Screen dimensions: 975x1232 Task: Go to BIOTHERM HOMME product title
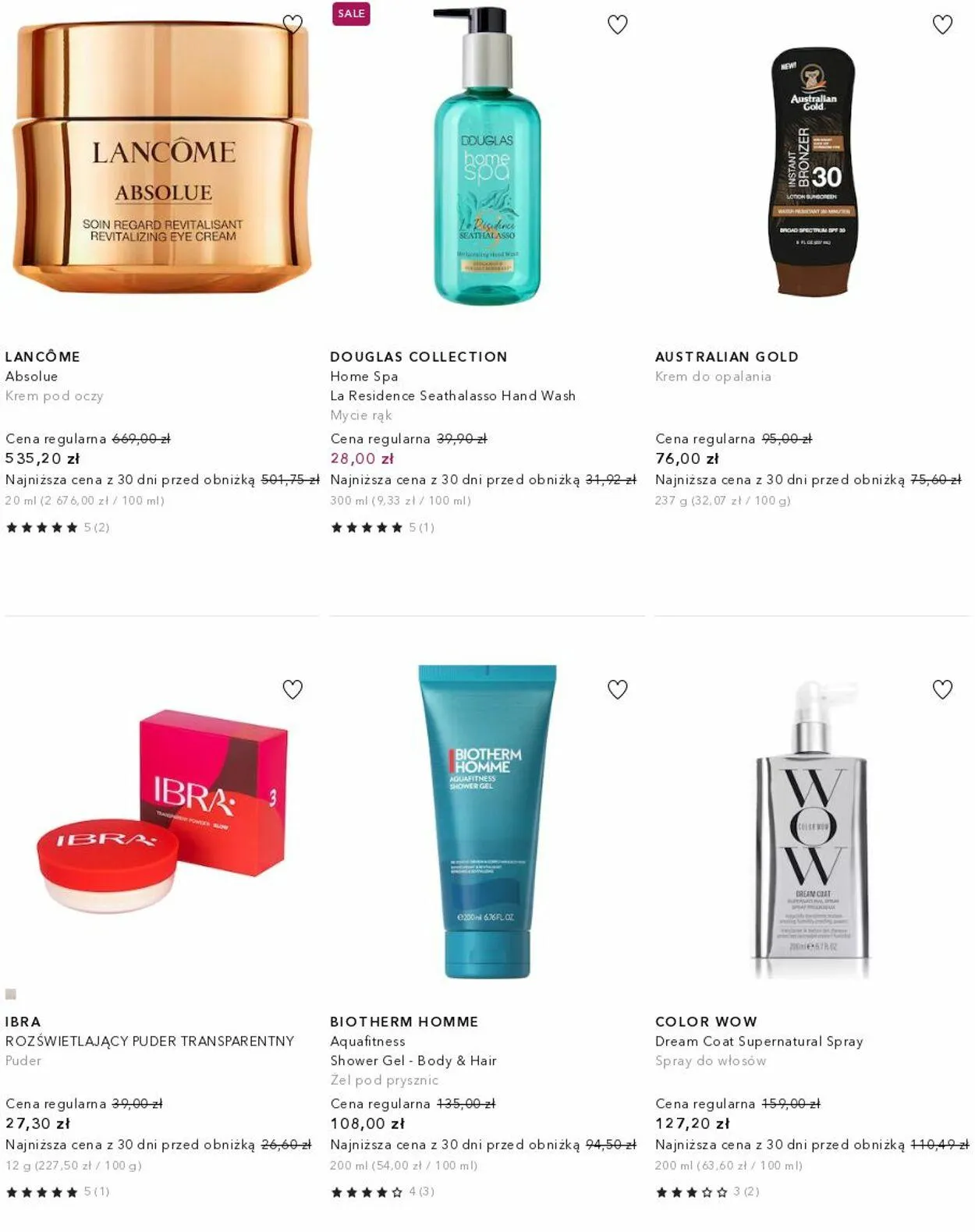[404, 1021]
